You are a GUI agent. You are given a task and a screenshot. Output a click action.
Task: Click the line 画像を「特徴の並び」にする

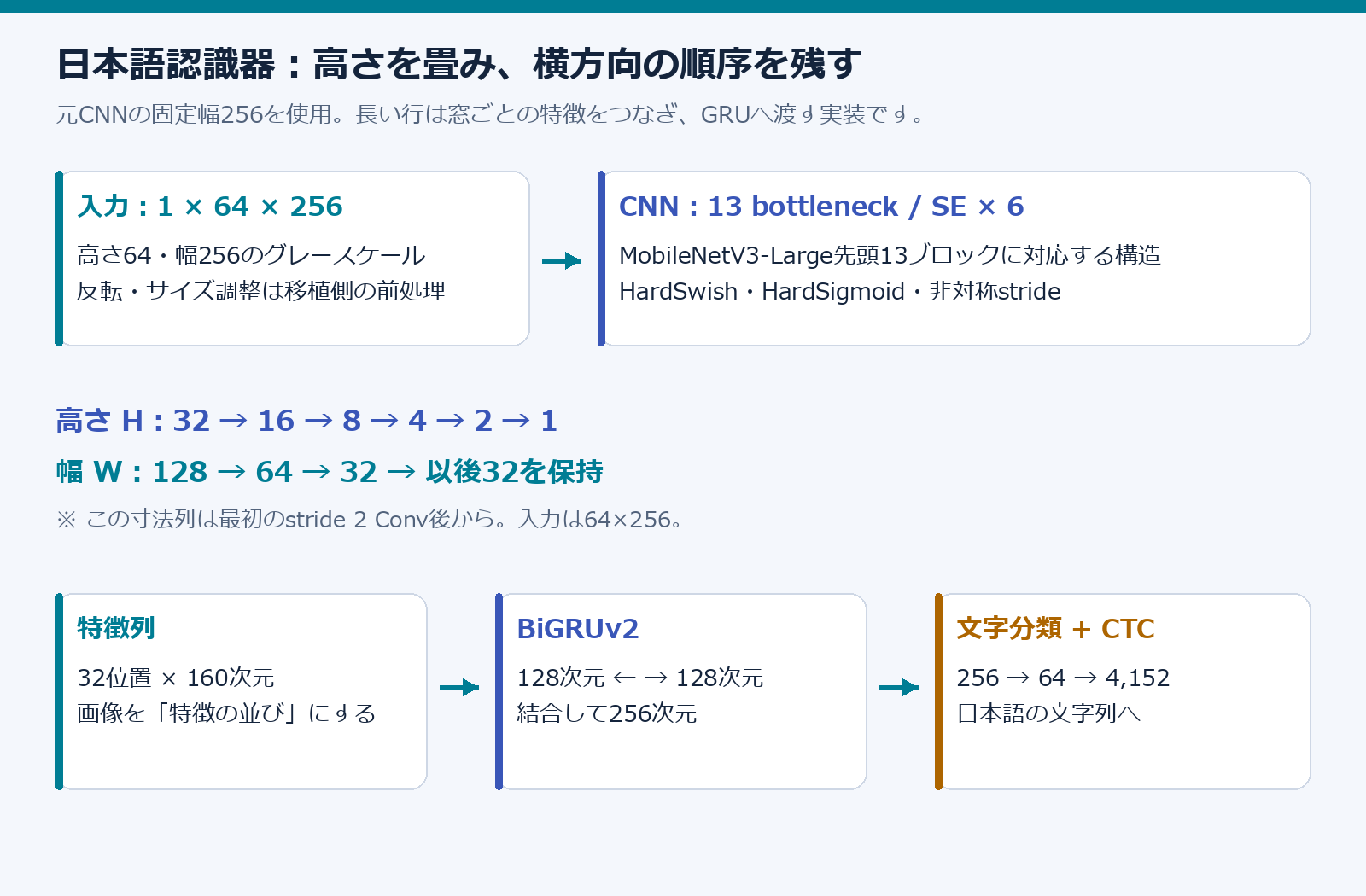[x=226, y=713]
